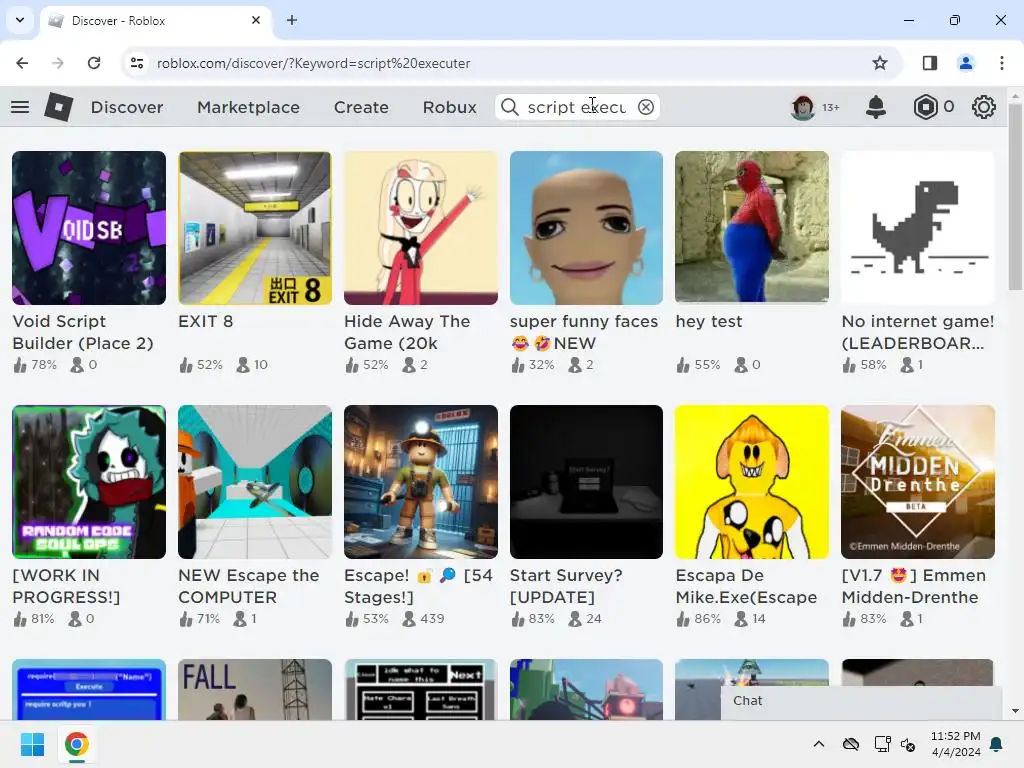The height and width of the screenshot is (768, 1024).
Task: Click the Roblox logo home icon
Action: point(58,107)
